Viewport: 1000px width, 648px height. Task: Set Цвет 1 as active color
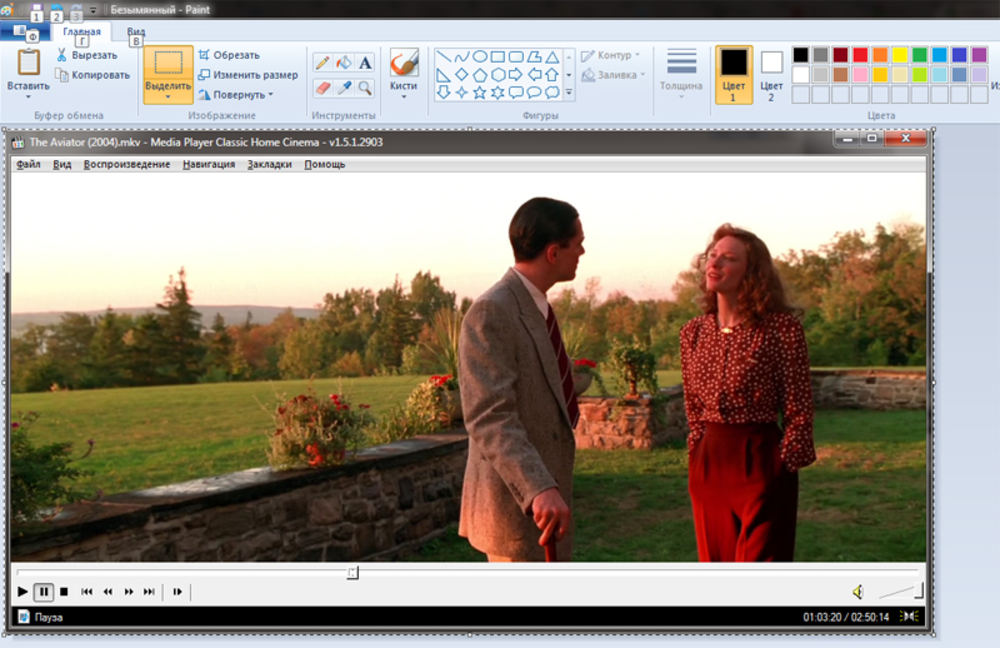[x=733, y=74]
